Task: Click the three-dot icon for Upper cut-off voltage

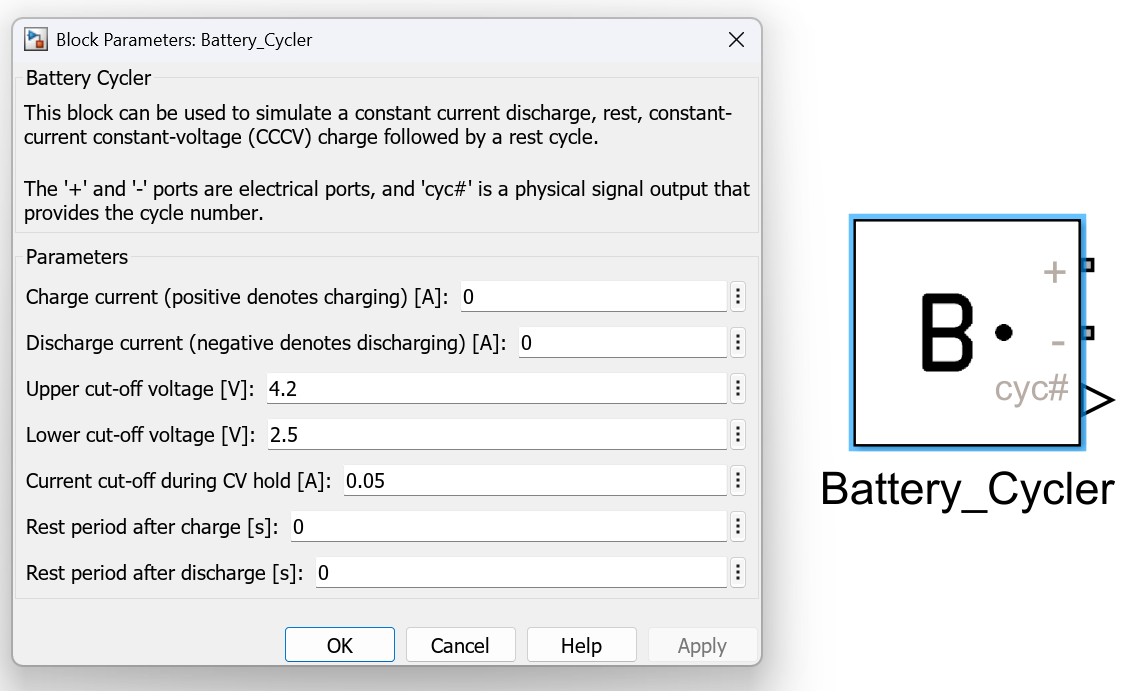Action: [x=737, y=388]
